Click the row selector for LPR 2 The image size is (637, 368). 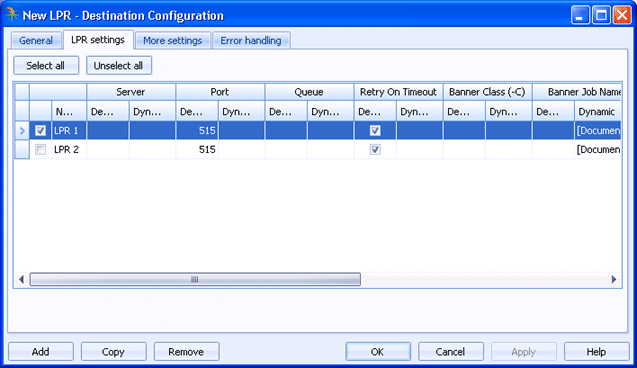point(22,149)
